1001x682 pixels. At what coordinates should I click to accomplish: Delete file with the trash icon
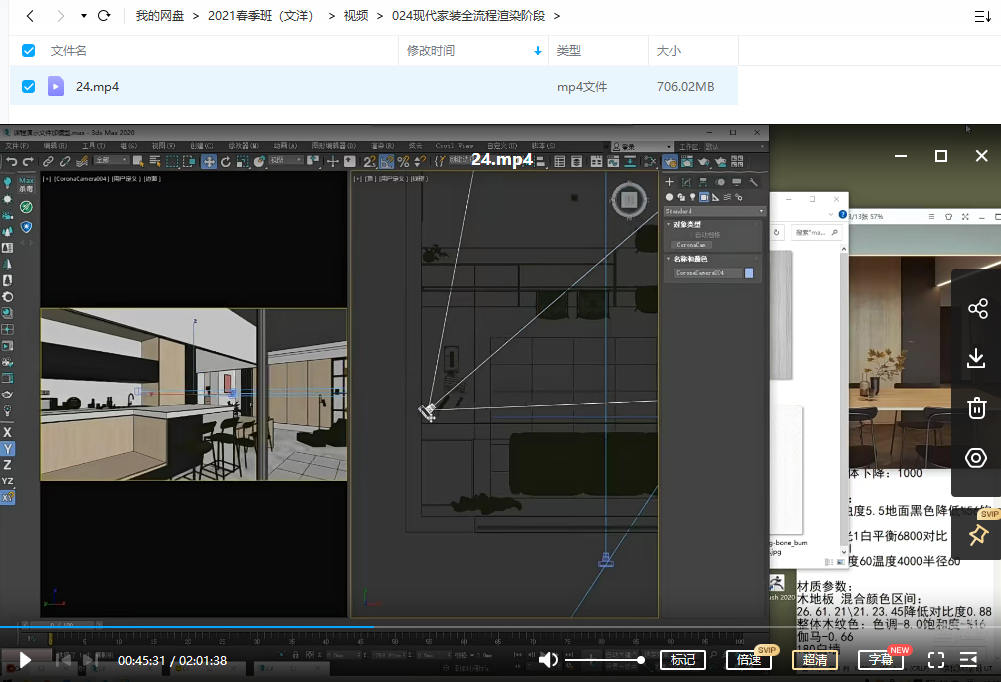976,408
